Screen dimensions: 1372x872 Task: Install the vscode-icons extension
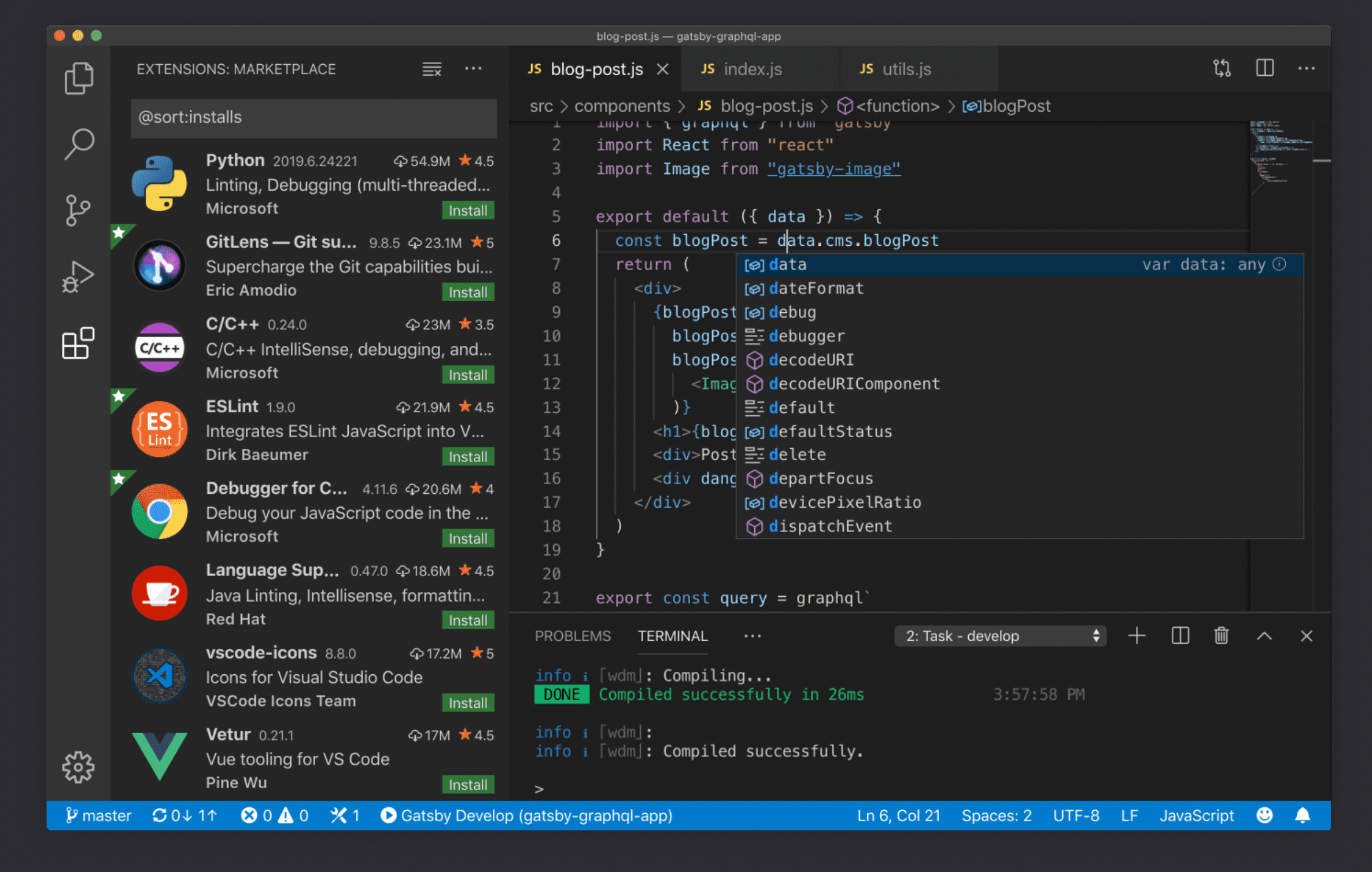468,703
